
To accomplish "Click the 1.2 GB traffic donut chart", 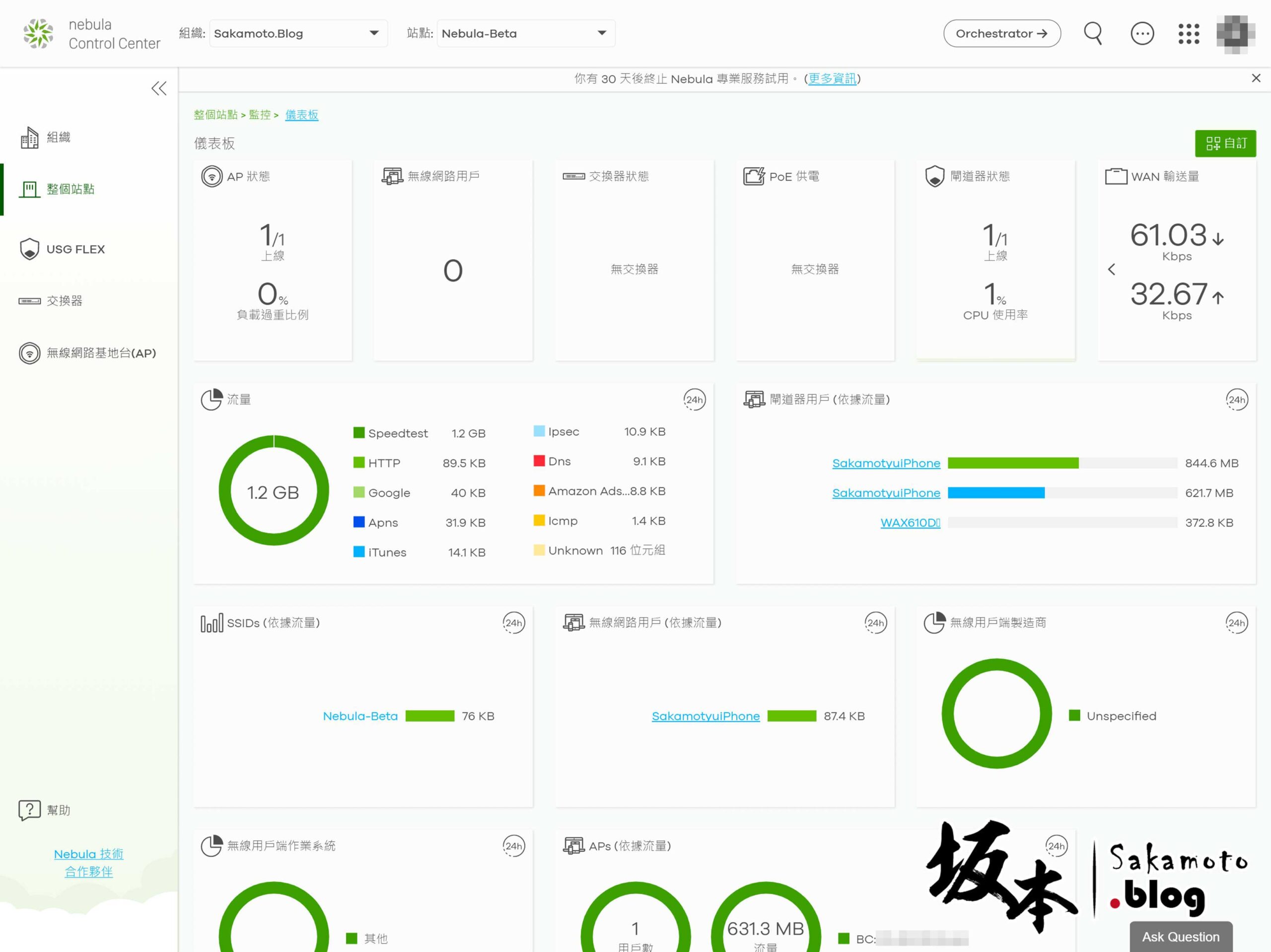I will 274,491.
